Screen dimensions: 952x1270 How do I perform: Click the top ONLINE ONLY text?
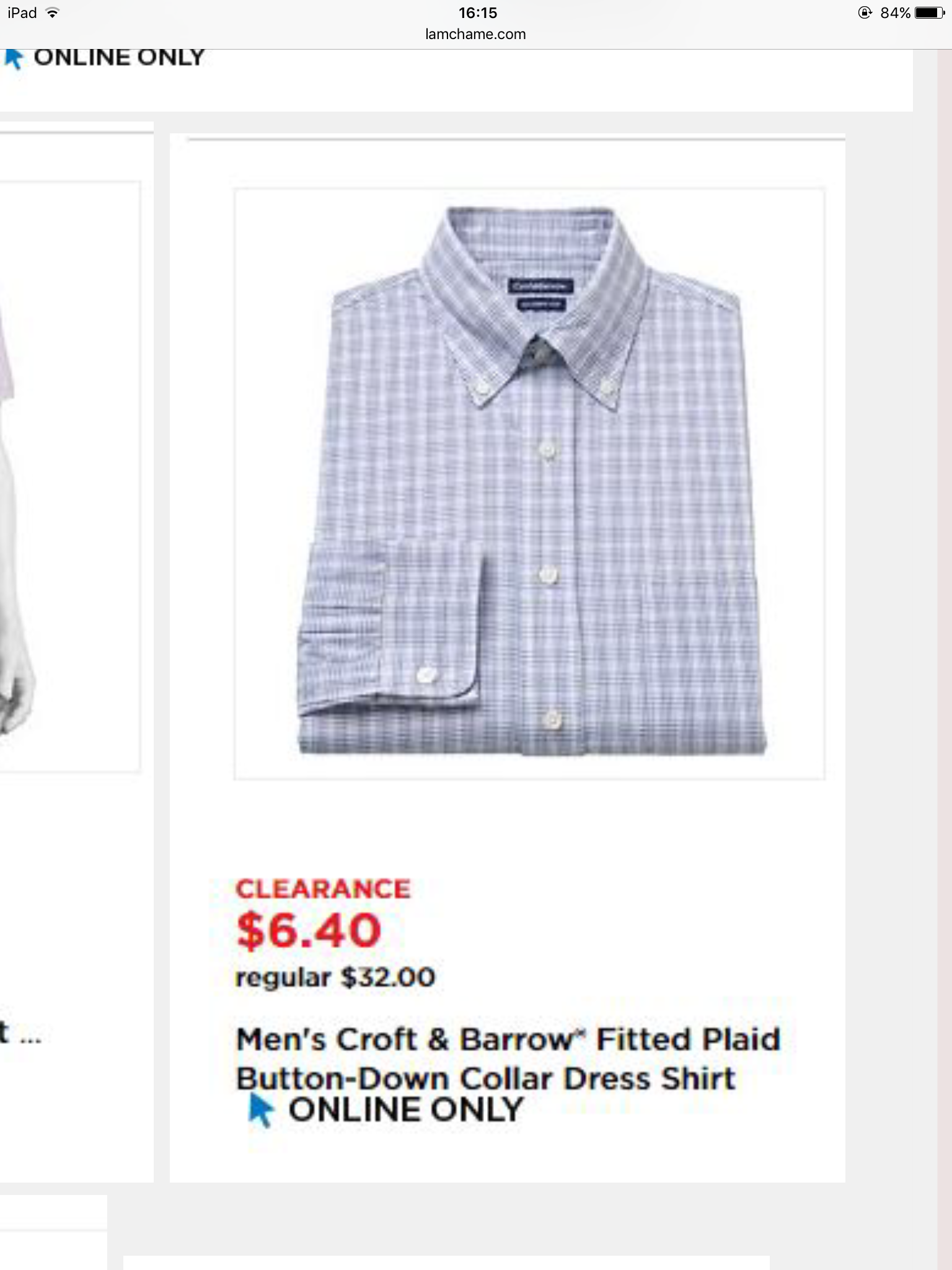(119, 58)
